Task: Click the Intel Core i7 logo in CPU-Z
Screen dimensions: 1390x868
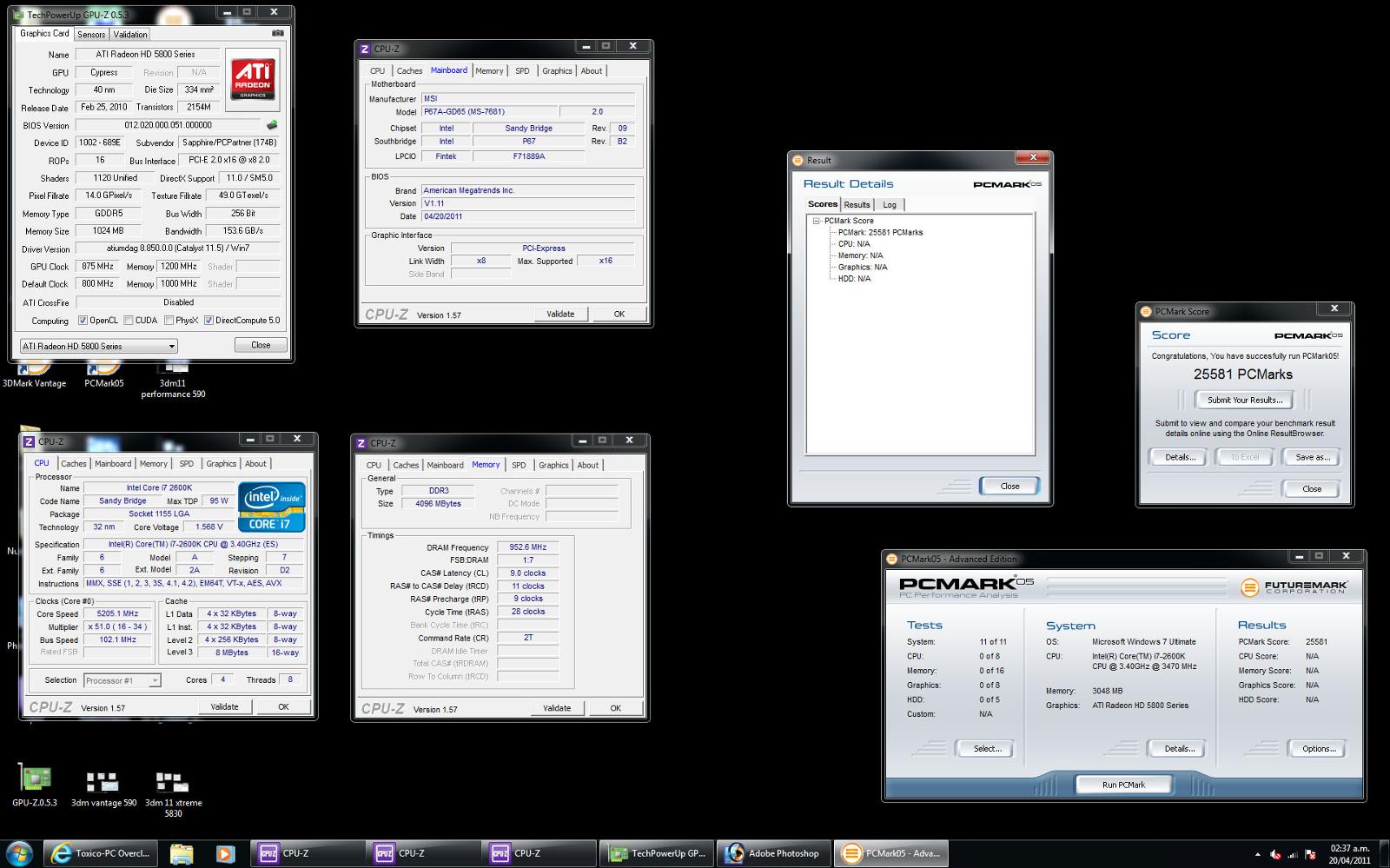Action: pyautogui.click(x=272, y=507)
